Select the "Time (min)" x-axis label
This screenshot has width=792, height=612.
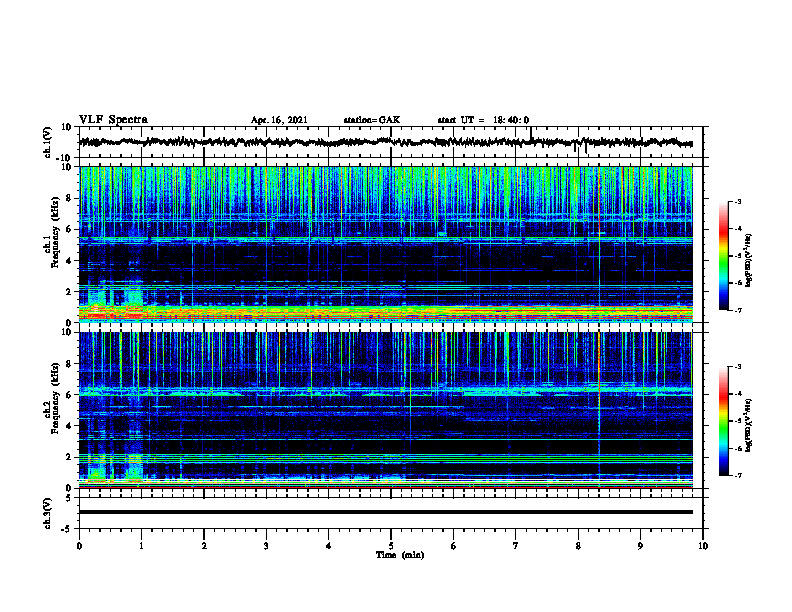(x=400, y=555)
